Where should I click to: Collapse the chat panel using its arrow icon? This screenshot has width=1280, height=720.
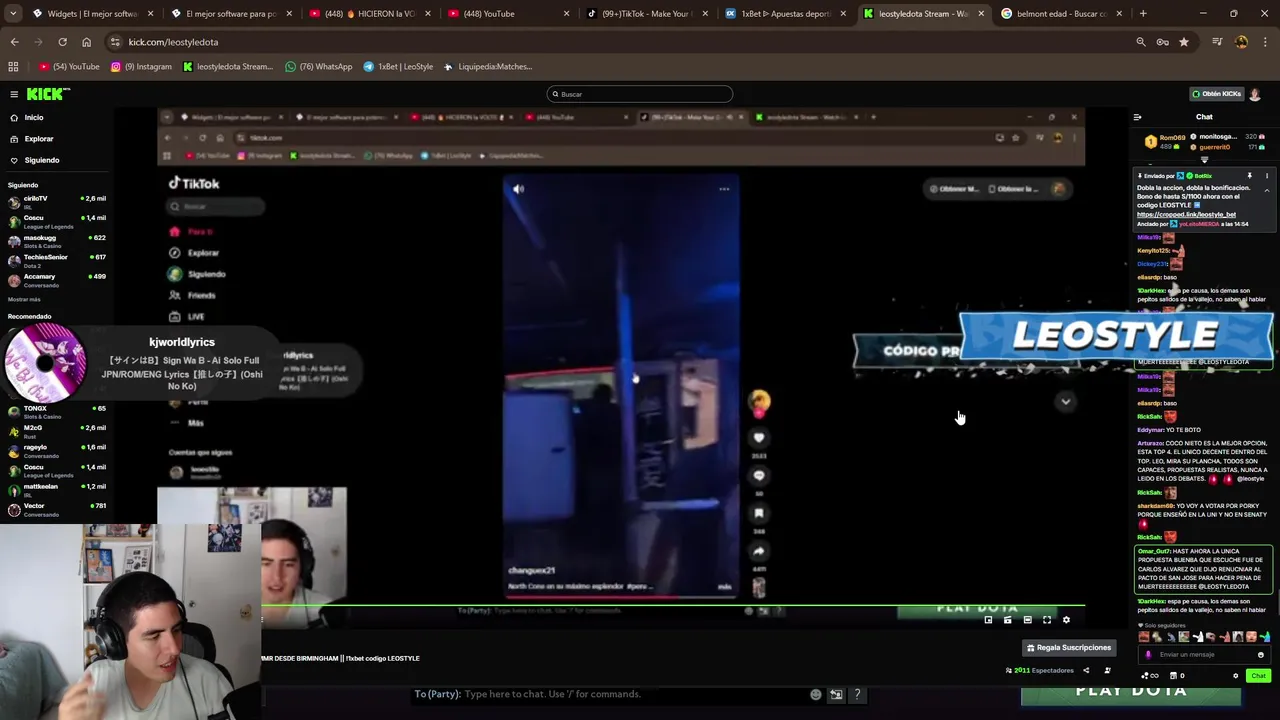click(x=1137, y=117)
